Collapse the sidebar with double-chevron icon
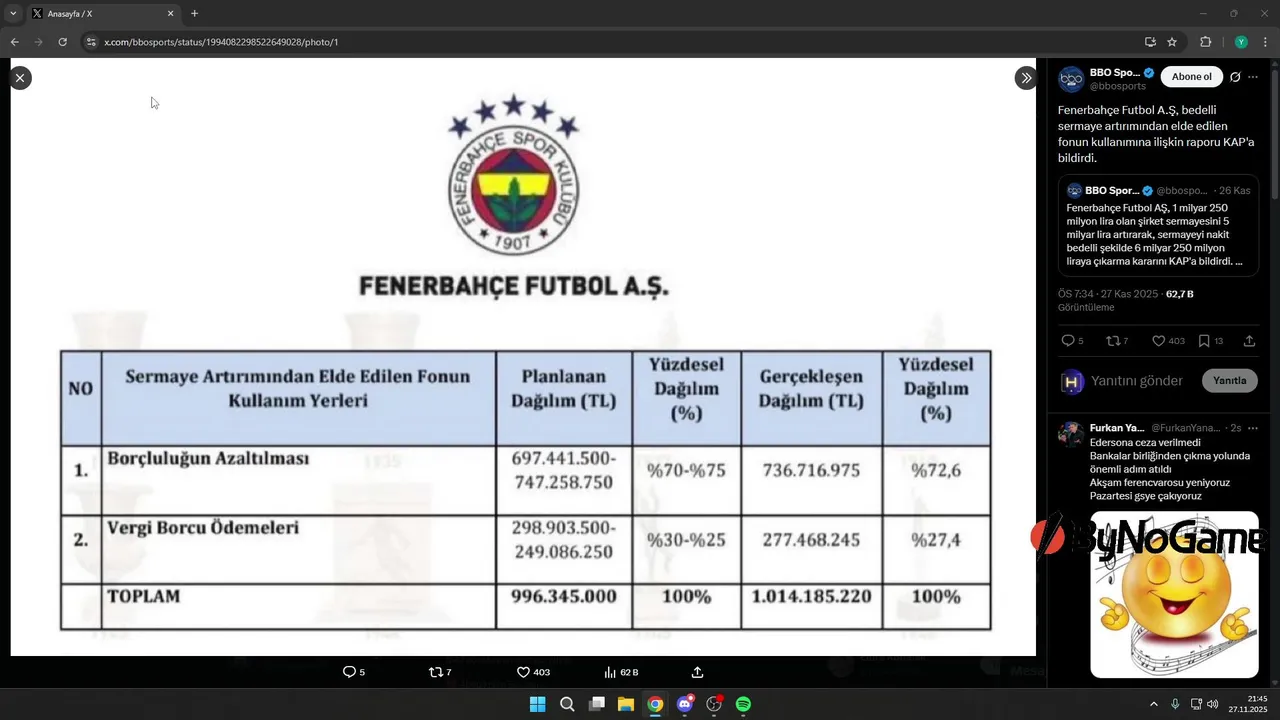The width and height of the screenshot is (1280, 720). point(1026,78)
